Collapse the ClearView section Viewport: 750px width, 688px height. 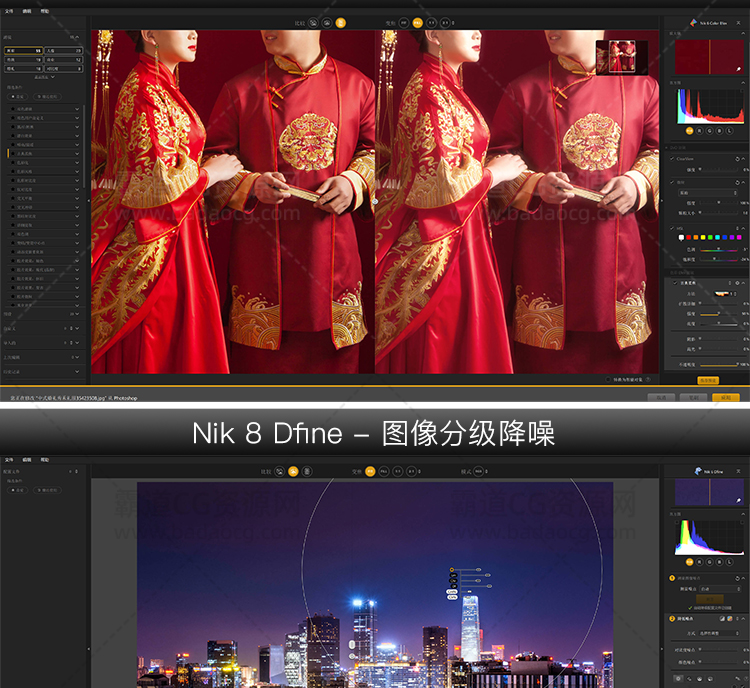(743, 159)
